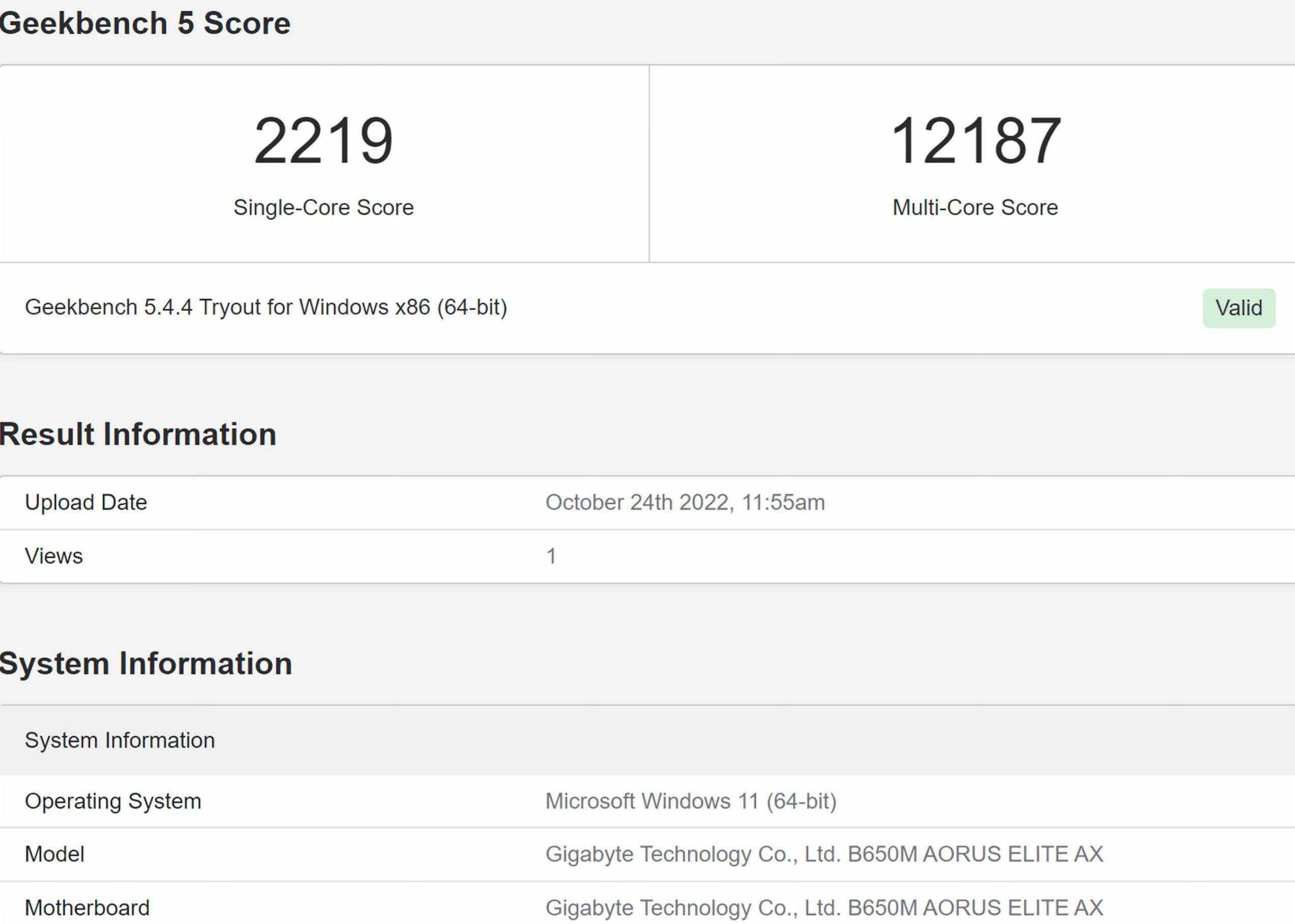
Task: Click the Geekbench 5.4.4 Tryout version text
Action: 266,307
